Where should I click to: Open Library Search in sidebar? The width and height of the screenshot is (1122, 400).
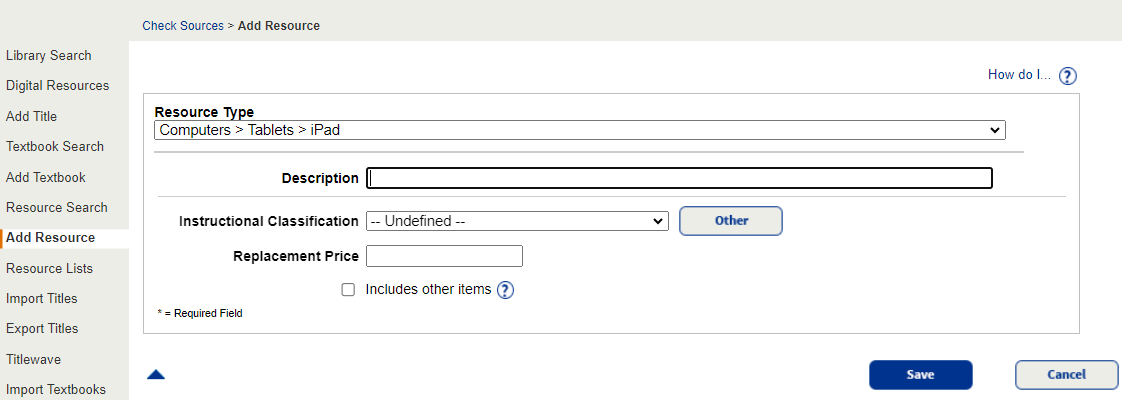click(x=48, y=56)
